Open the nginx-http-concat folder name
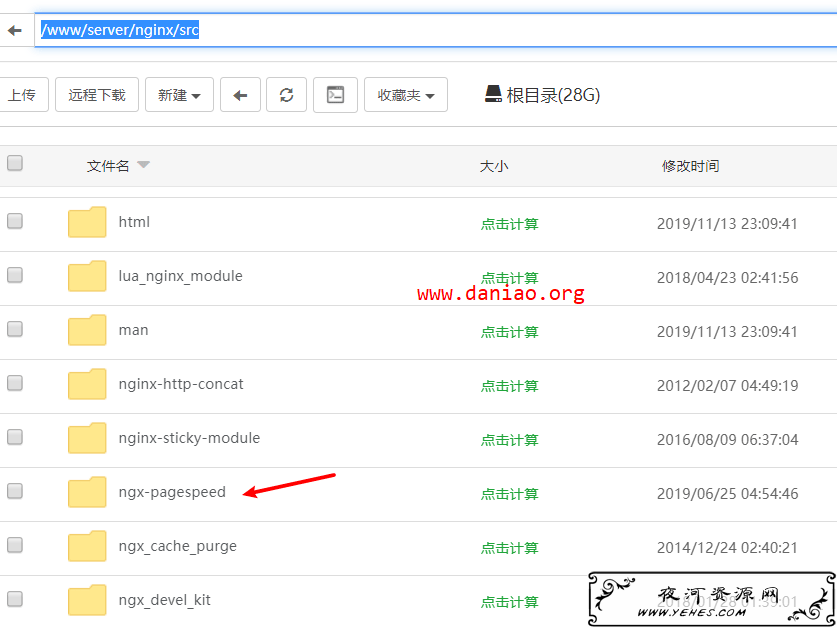 point(181,384)
